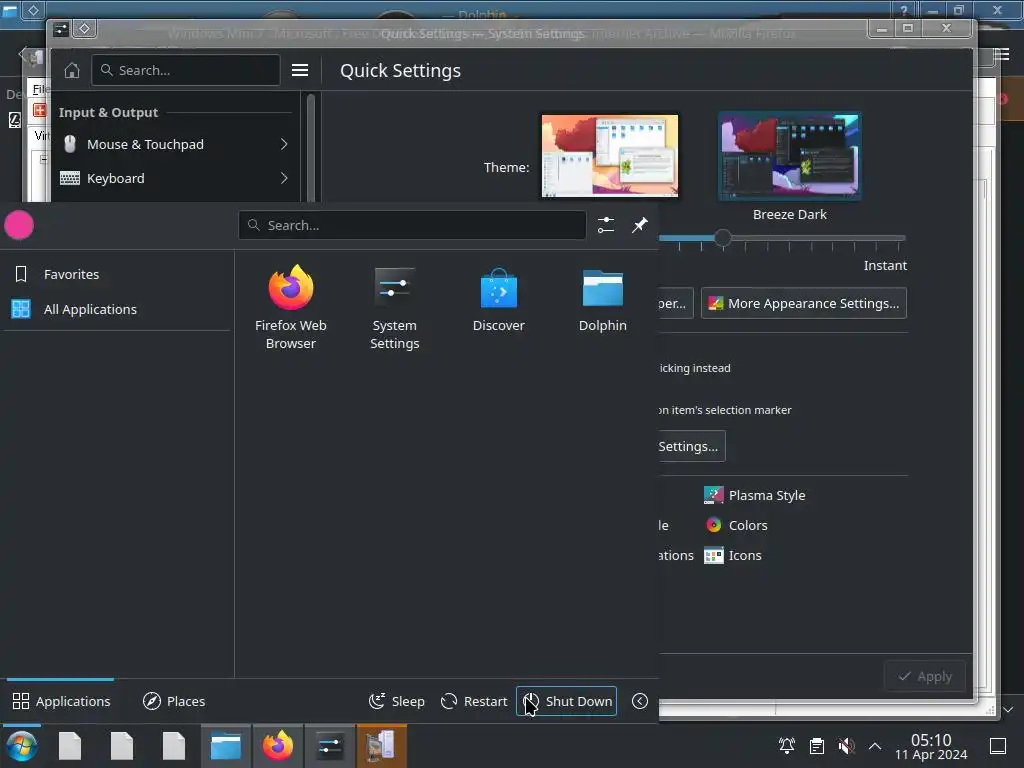Click the show desktop icon

click(998, 746)
